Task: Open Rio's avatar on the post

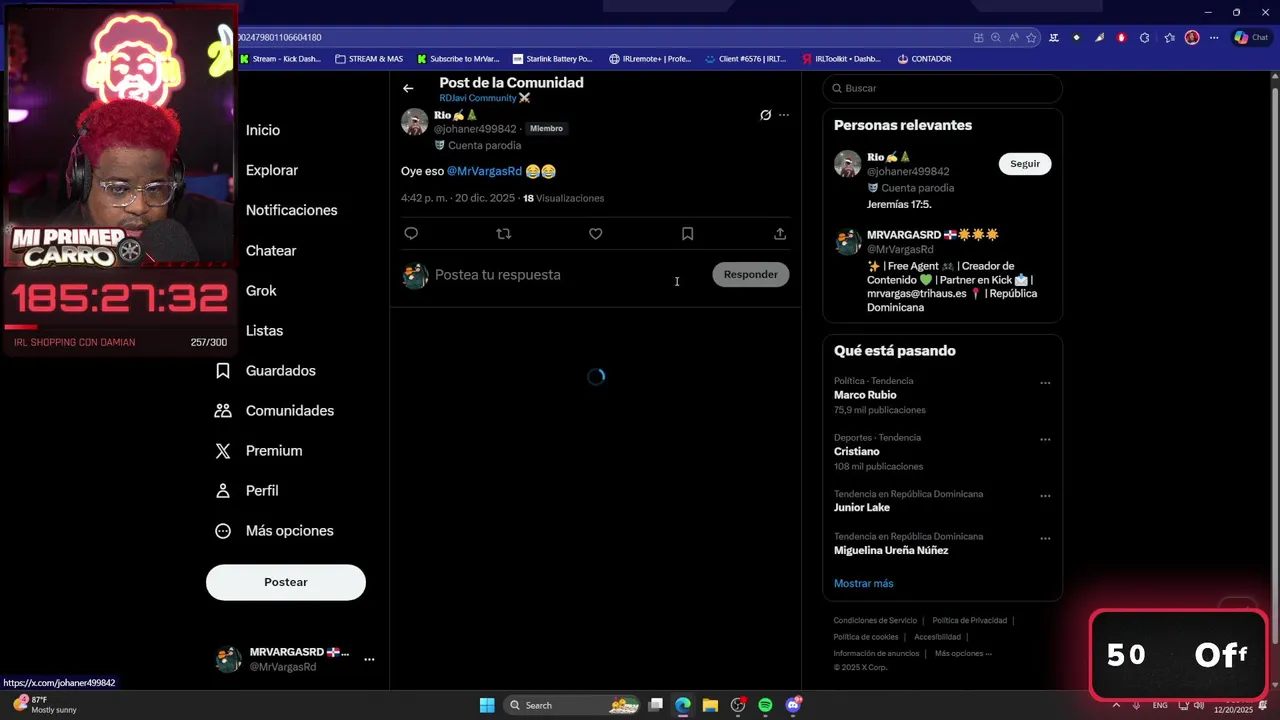Action: 415,122
